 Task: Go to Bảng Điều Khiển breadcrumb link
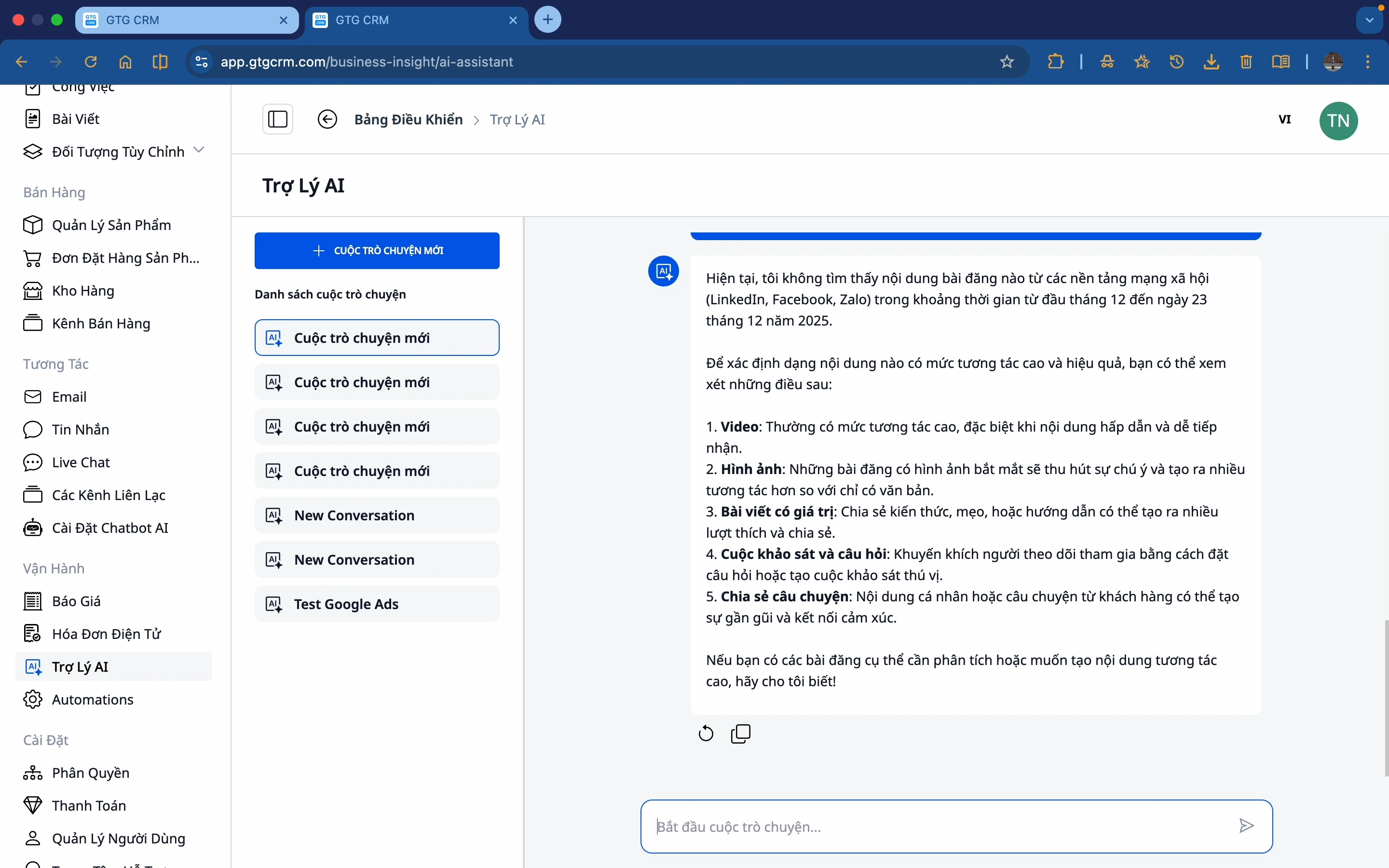pos(408,120)
